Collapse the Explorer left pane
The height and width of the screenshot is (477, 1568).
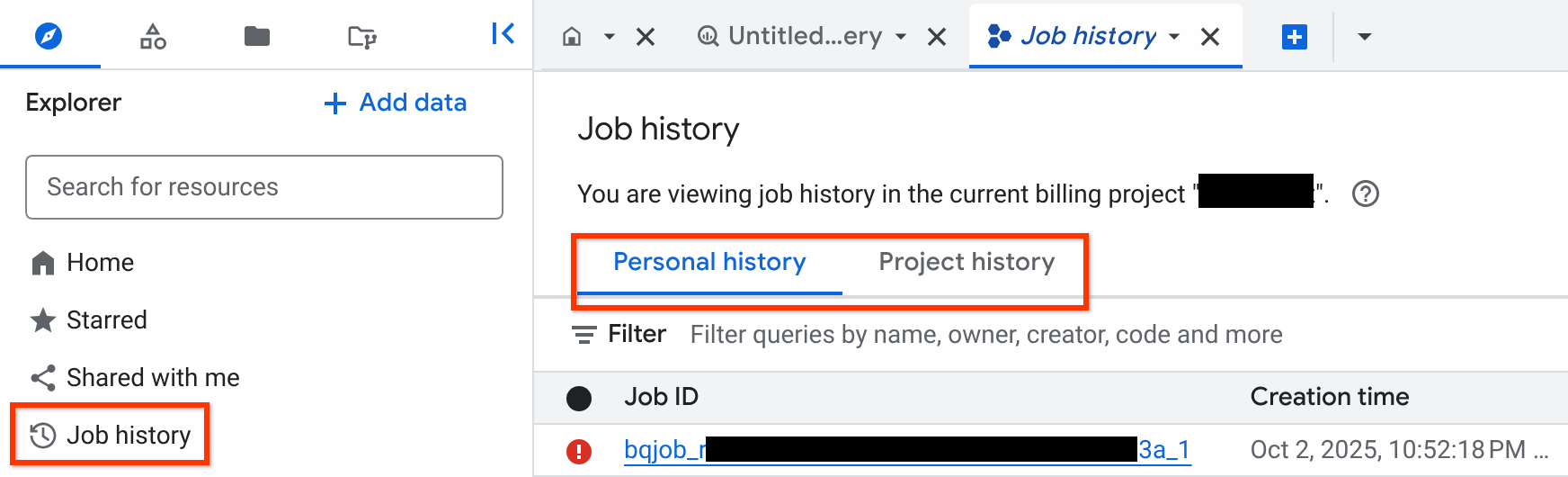[x=503, y=34]
